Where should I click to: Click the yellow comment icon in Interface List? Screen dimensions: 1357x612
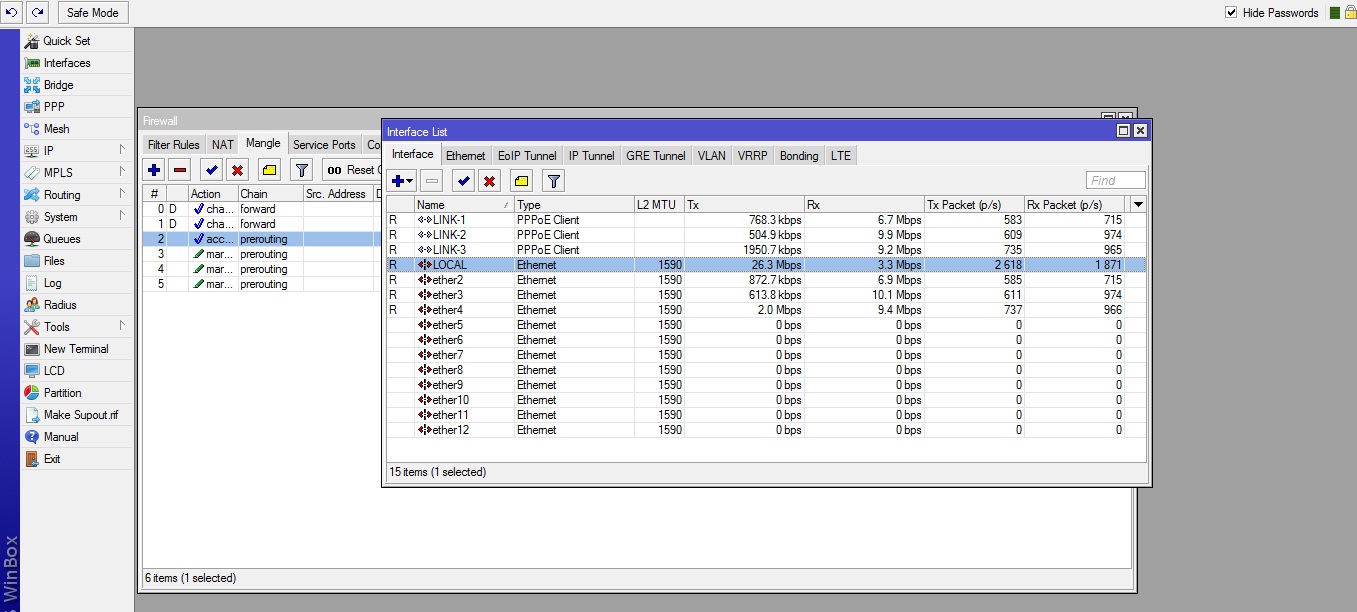pyautogui.click(x=521, y=181)
